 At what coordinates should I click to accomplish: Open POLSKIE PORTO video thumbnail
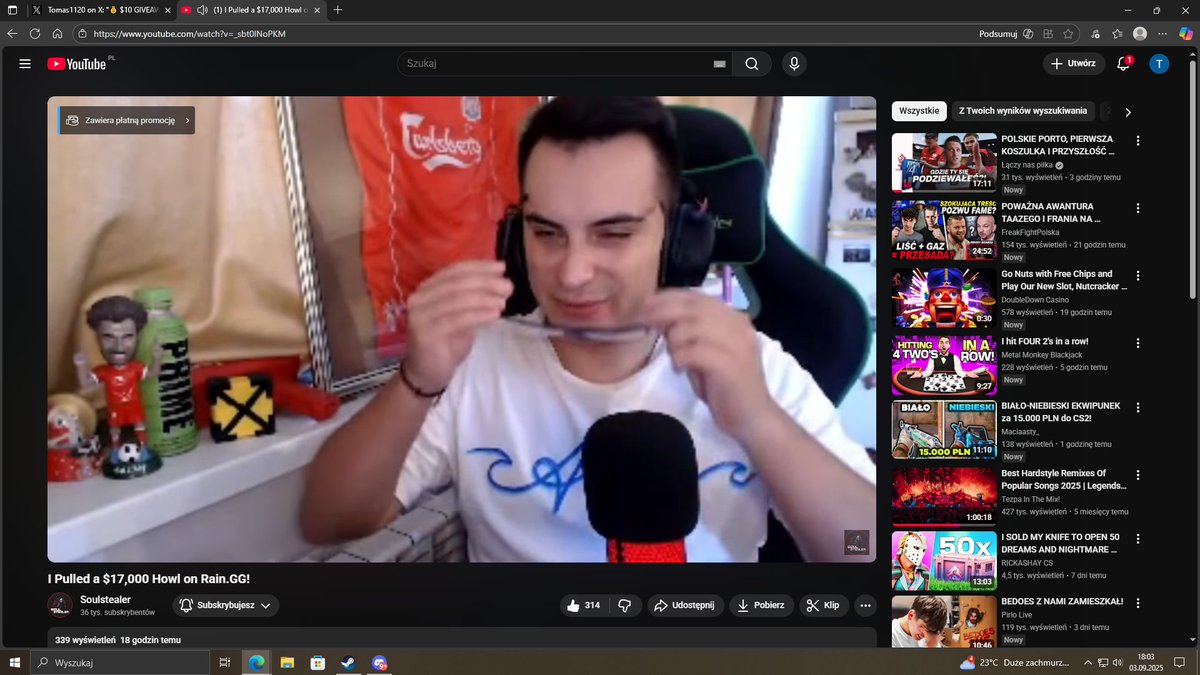tap(944, 162)
